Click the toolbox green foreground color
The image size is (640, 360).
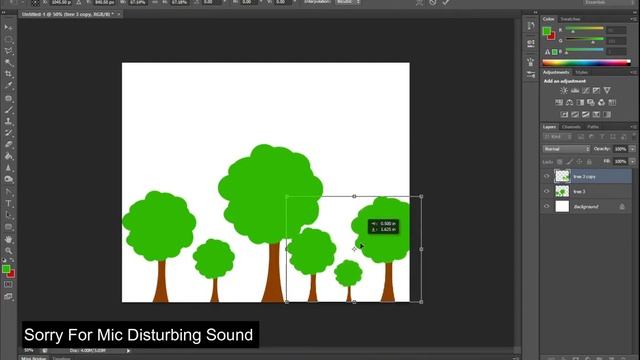(x=6, y=269)
